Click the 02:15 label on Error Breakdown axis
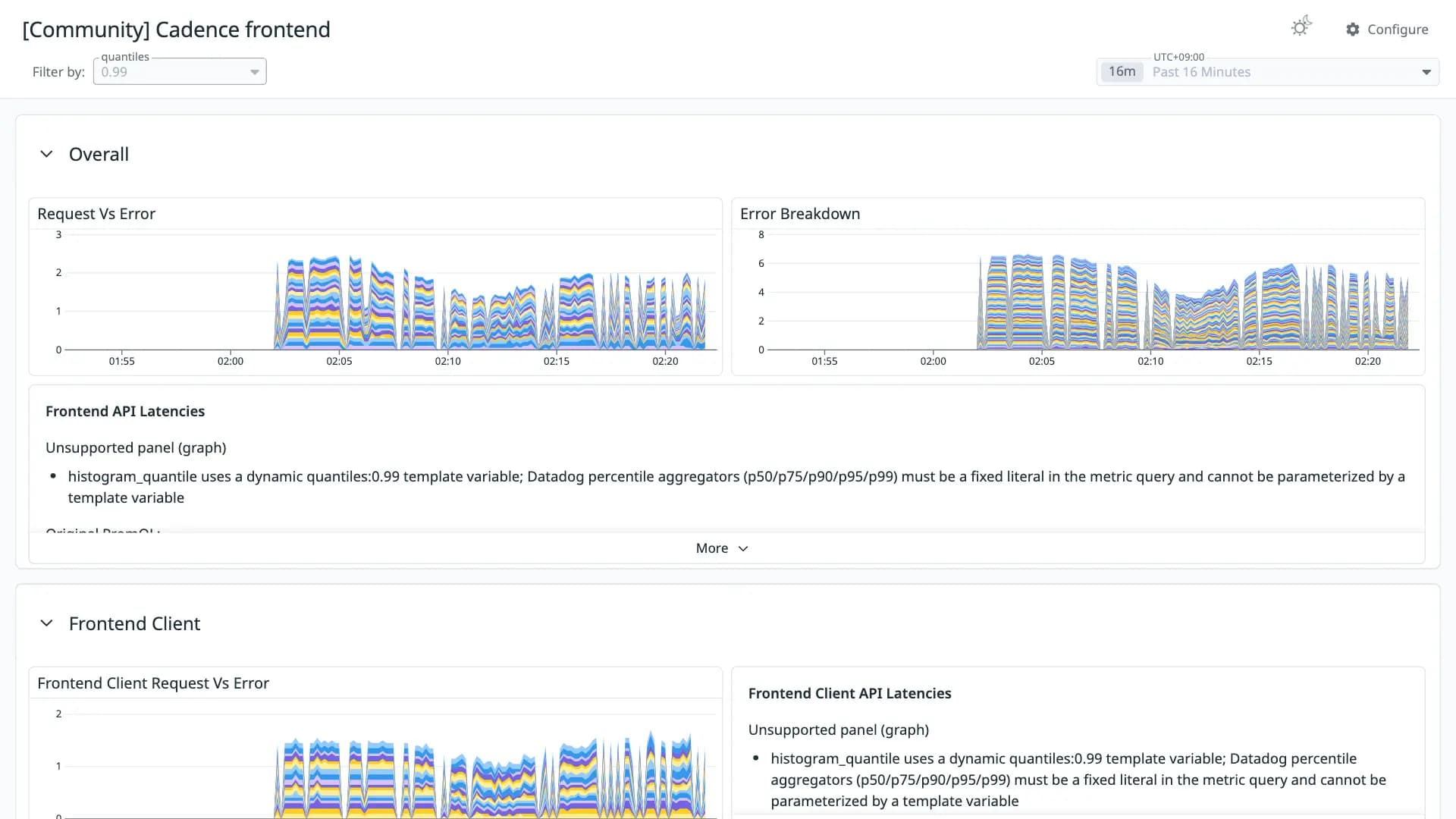1456x819 pixels. click(x=1259, y=361)
